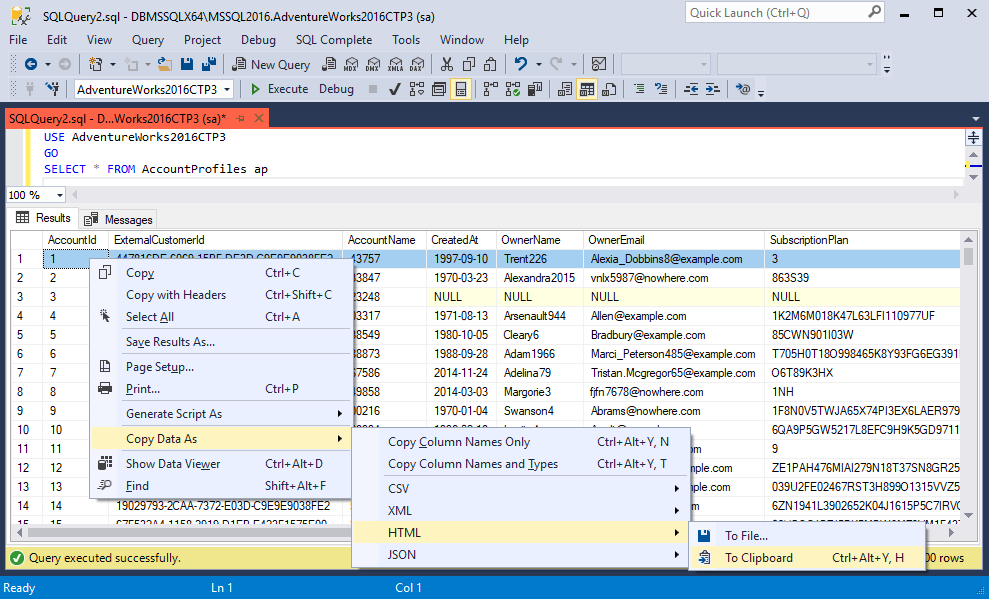The height and width of the screenshot is (599, 989).
Task: Click the Cut scissors icon
Action: tap(447, 64)
